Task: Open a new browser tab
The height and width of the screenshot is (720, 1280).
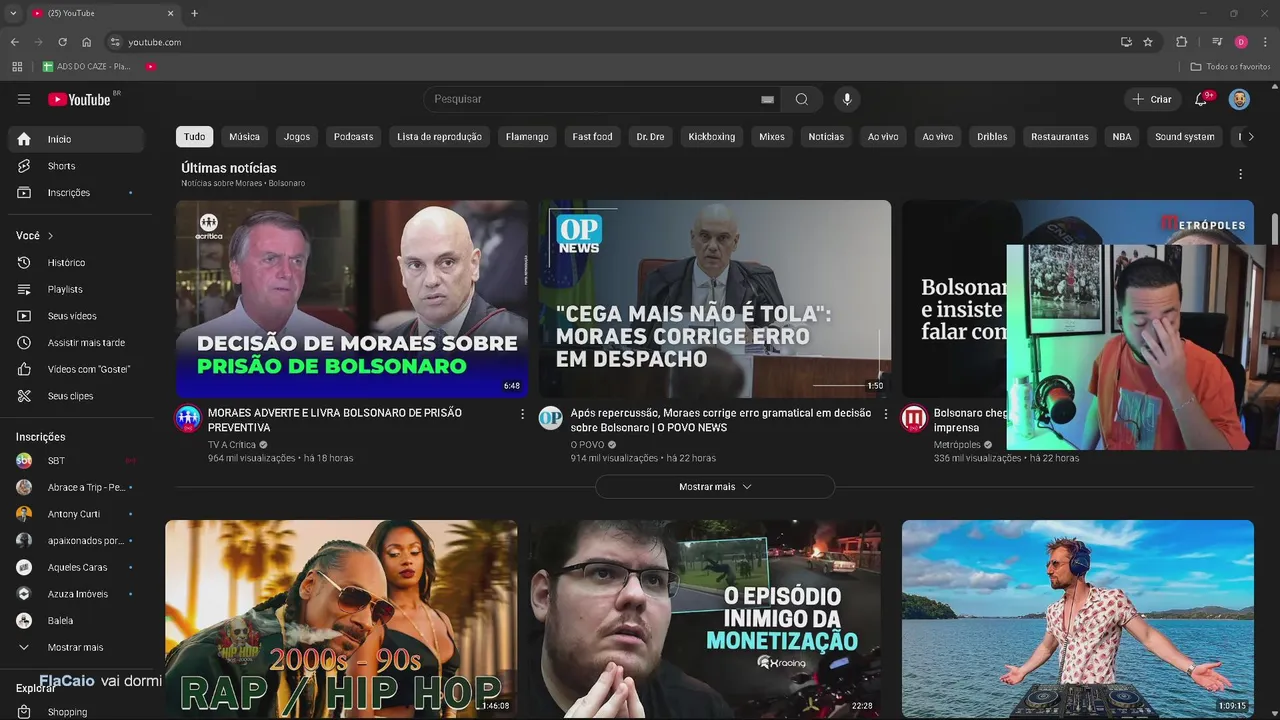Action: click(x=194, y=13)
